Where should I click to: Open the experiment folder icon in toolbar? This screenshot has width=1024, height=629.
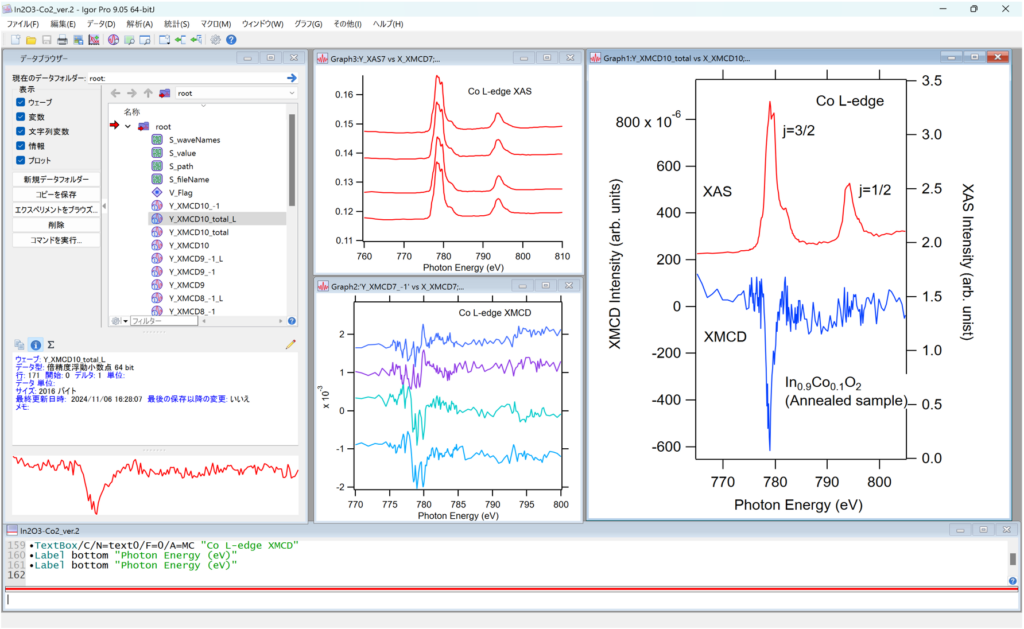pos(31,40)
